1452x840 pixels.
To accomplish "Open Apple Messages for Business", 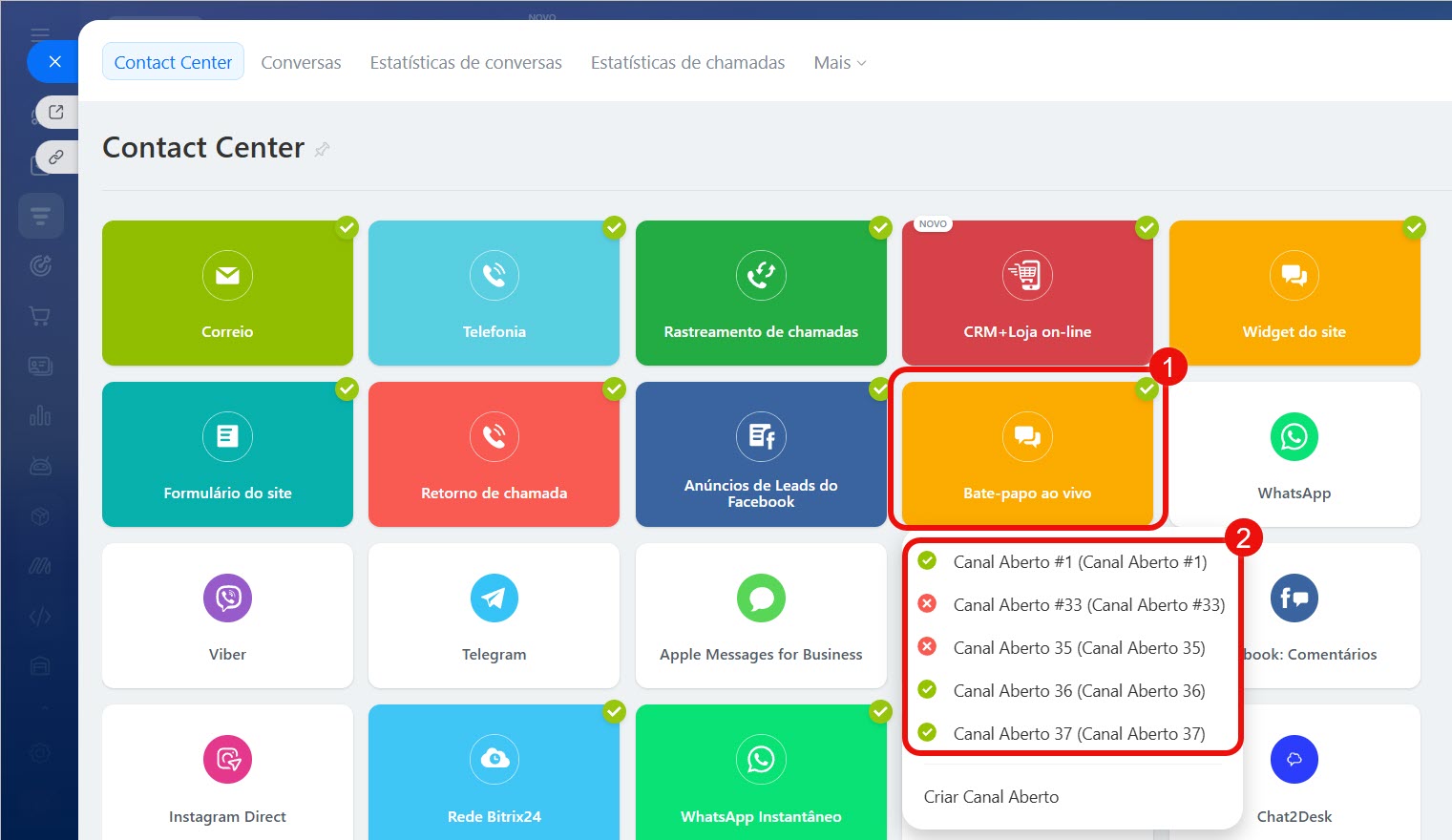I will click(760, 616).
